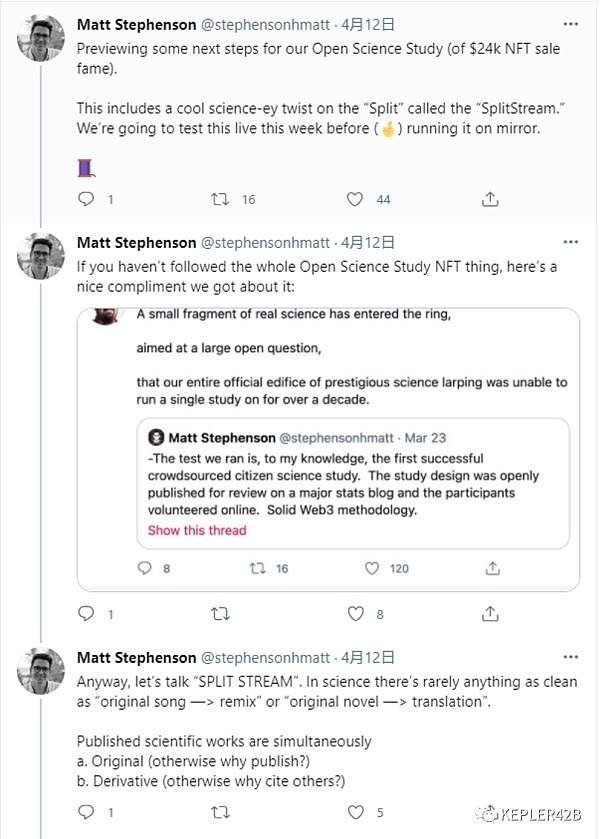Click @stephensonhmatt handle in the third tweet
The image size is (600, 839).
point(266,658)
